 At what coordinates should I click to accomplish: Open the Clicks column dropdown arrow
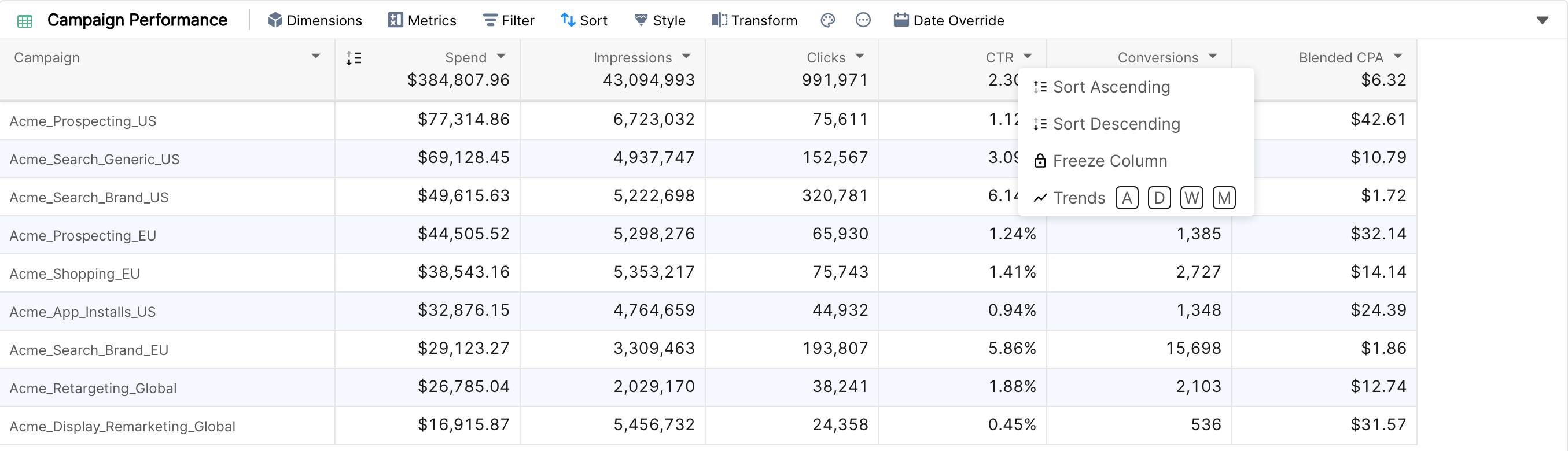click(x=860, y=56)
